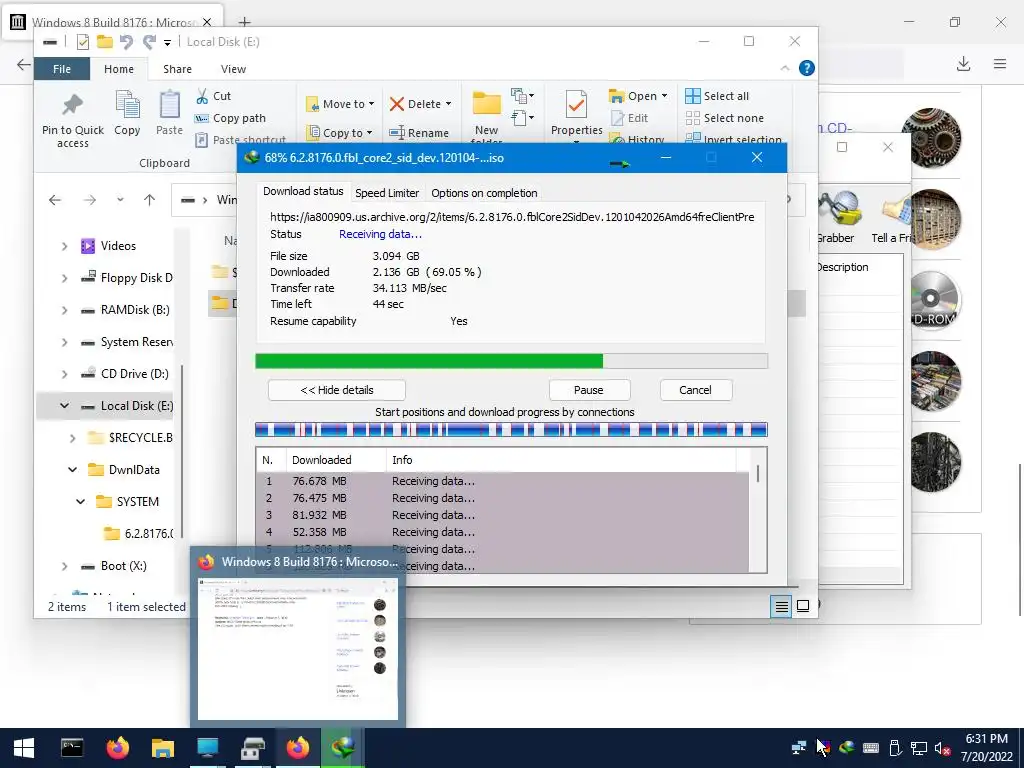This screenshot has height=768, width=1024.
Task: Select Boot (X:) drive in tree
Action: 113,566
